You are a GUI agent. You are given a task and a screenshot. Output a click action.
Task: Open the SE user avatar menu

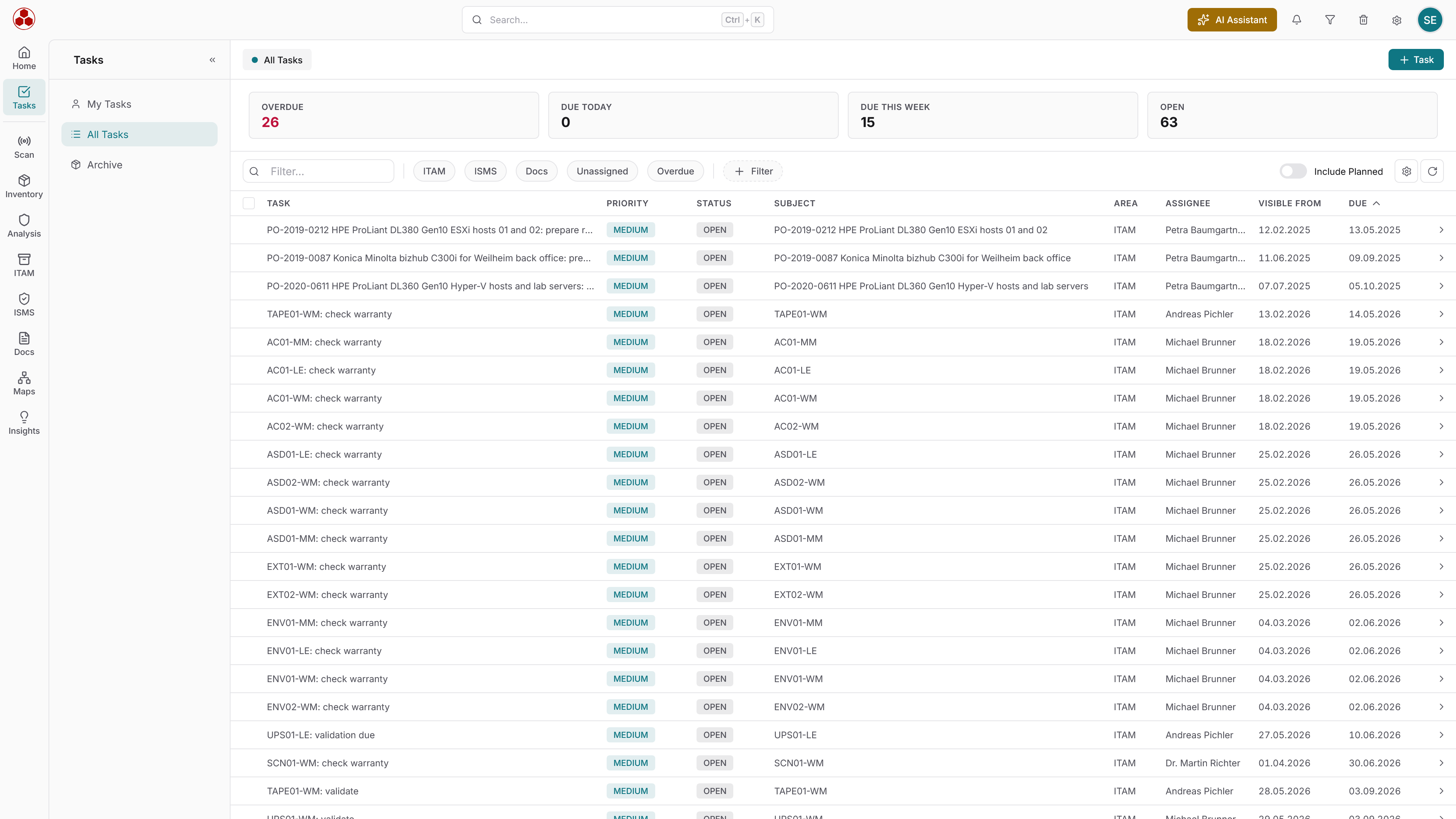pyautogui.click(x=1430, y=20)
